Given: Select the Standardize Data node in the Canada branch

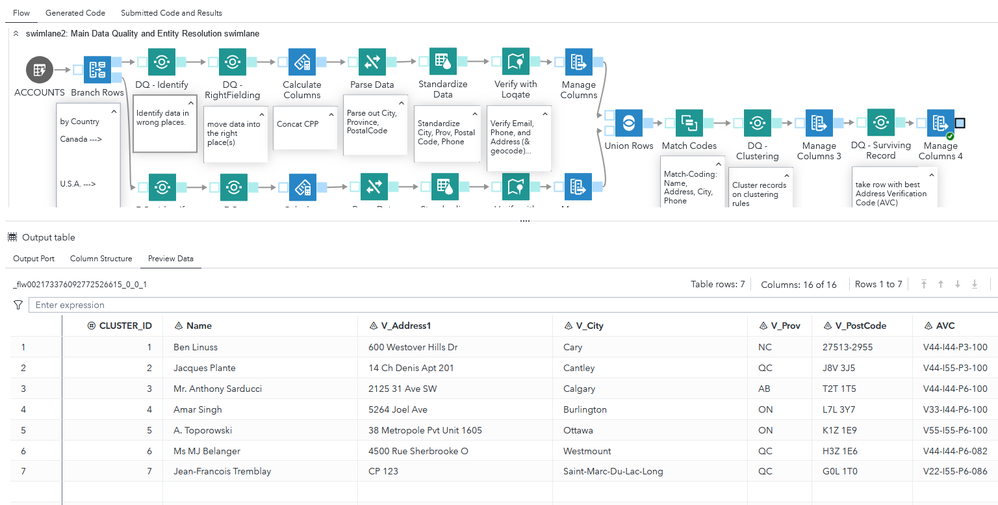Looking at the screenshot, I should coord(443,62).
